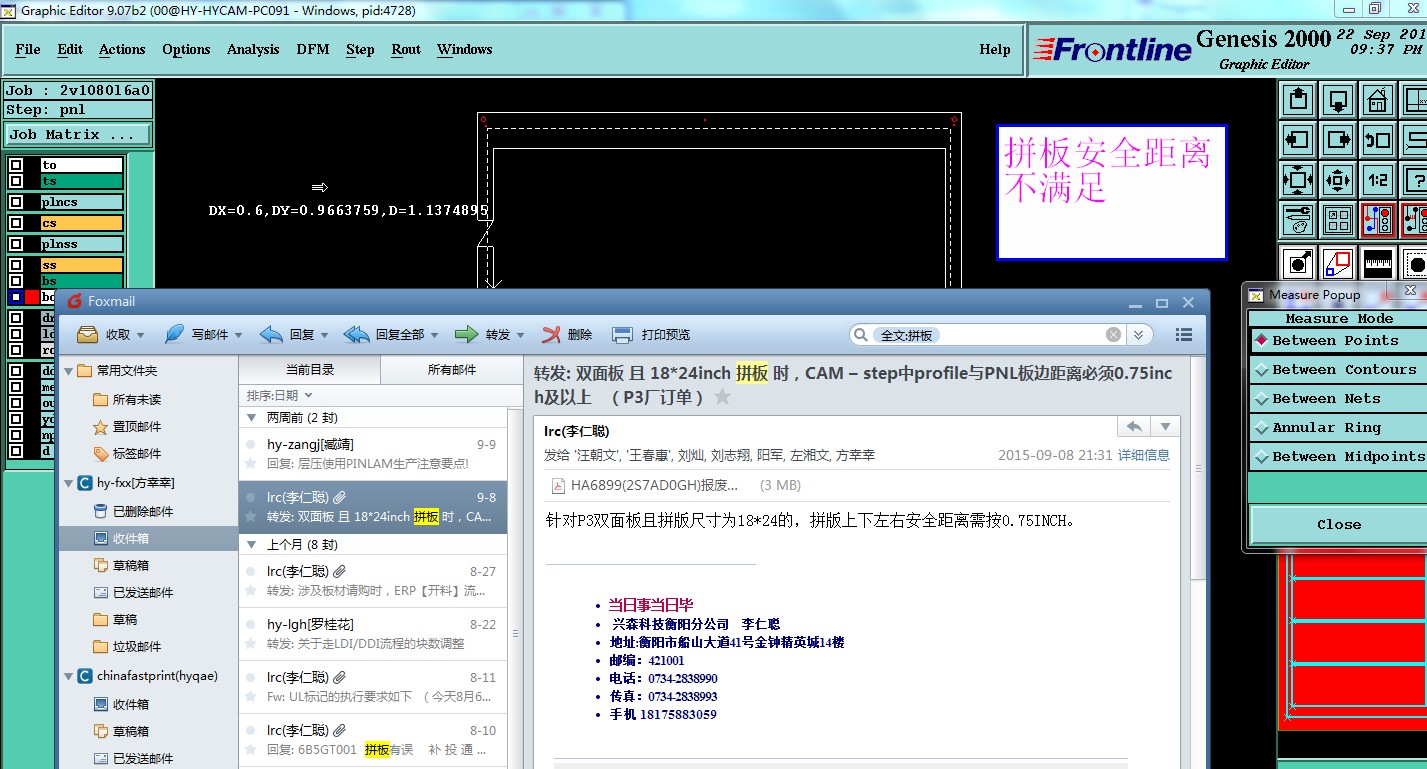
Task: Click the Foxmail receive mail (收取) icon
Action: pos(88,335)
